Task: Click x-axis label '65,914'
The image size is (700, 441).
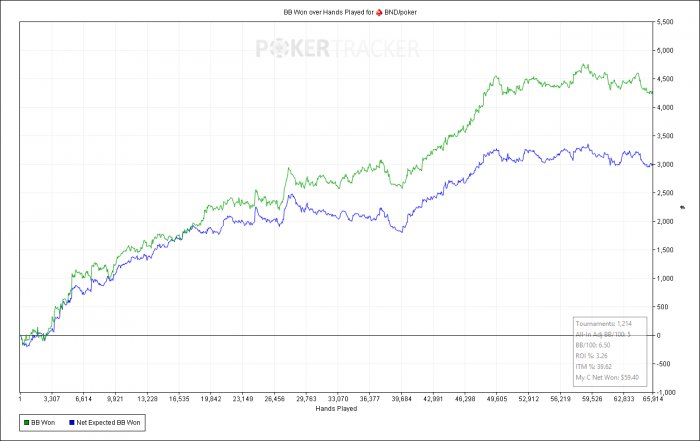Action: tap(653, 398)
